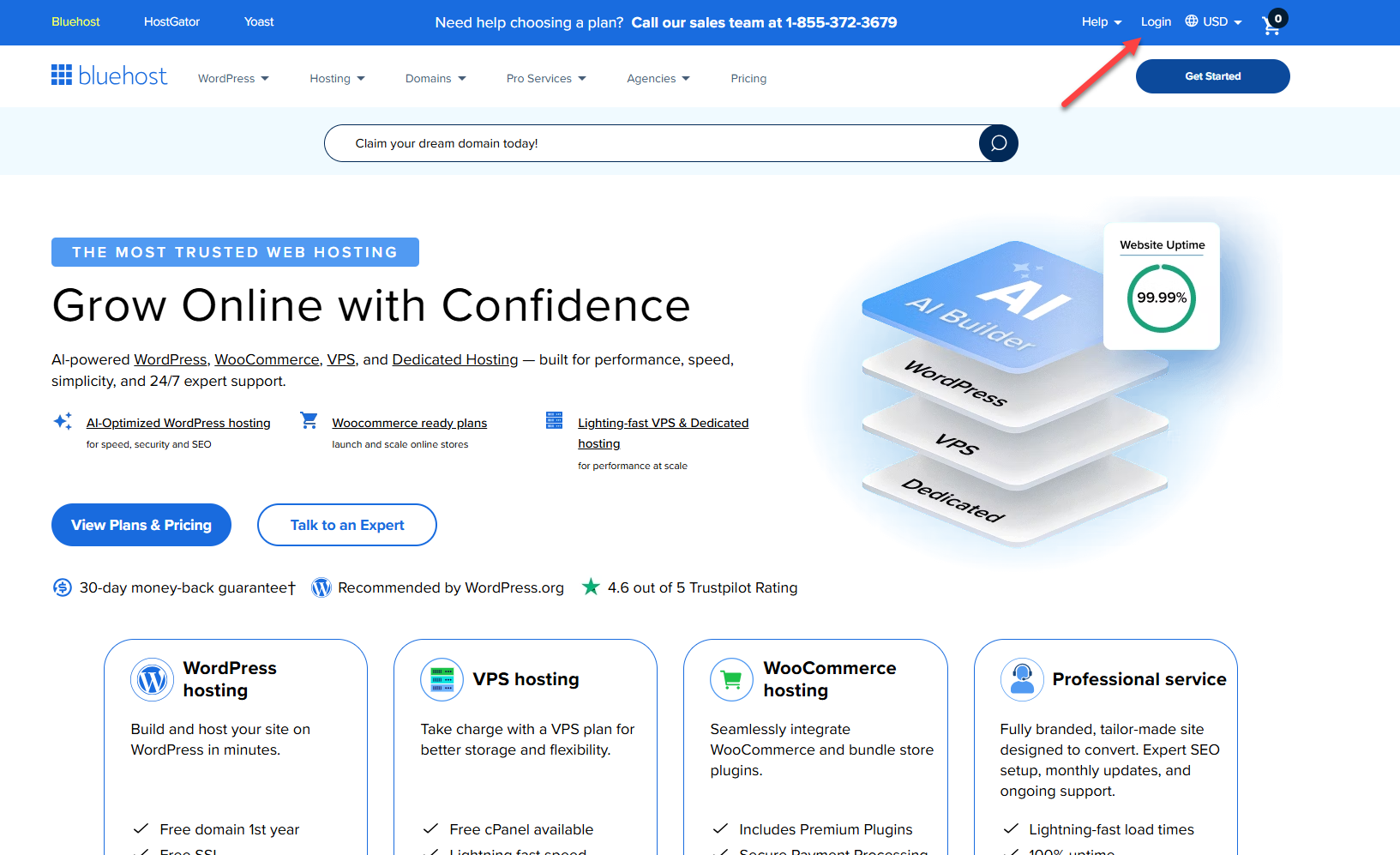Expand the Pro Services menu
The width and height of the screenshot is (1400, 855).
[x=546, y=79]
